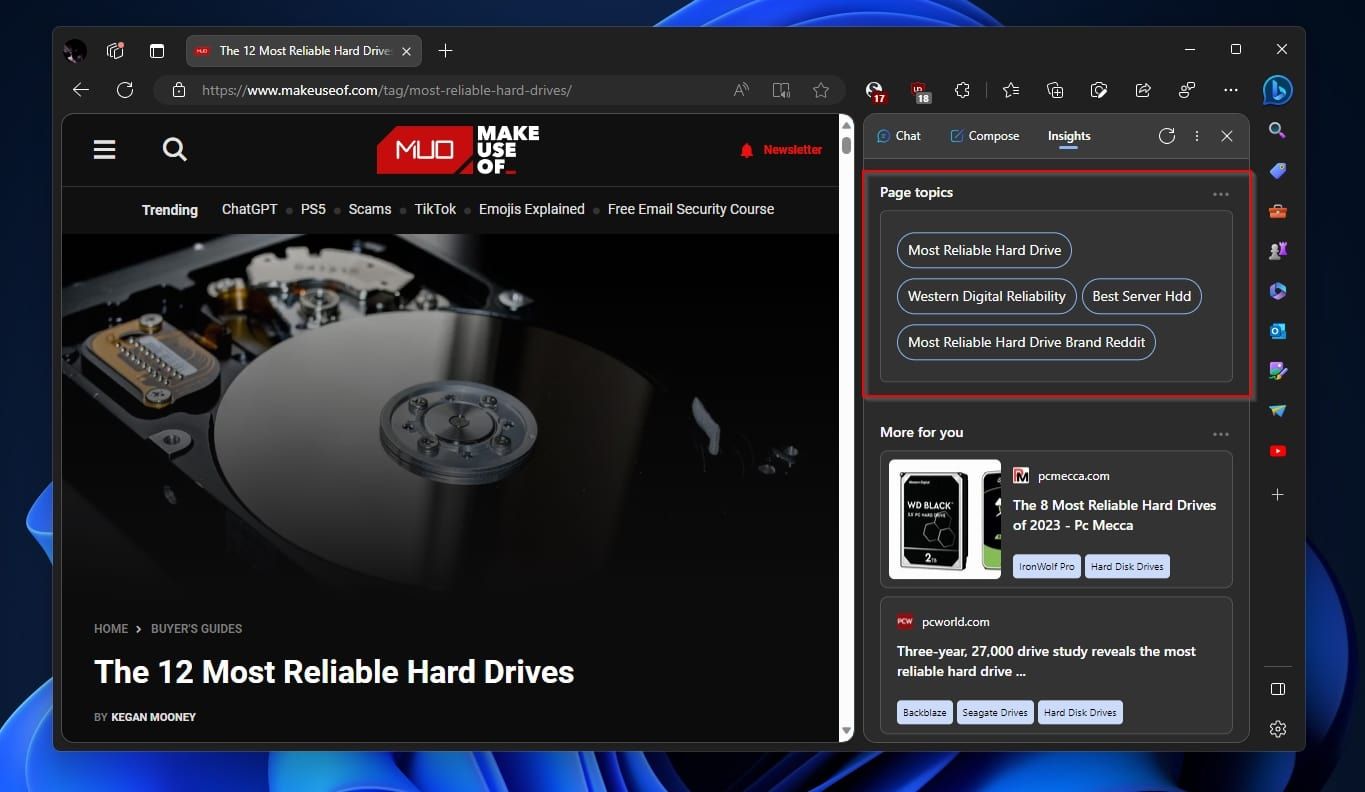Image resolution: width=1365 pixels, height=792 pixels.
Task: Select the IronWolf Pro tag
Action: tap(1046, 566)
